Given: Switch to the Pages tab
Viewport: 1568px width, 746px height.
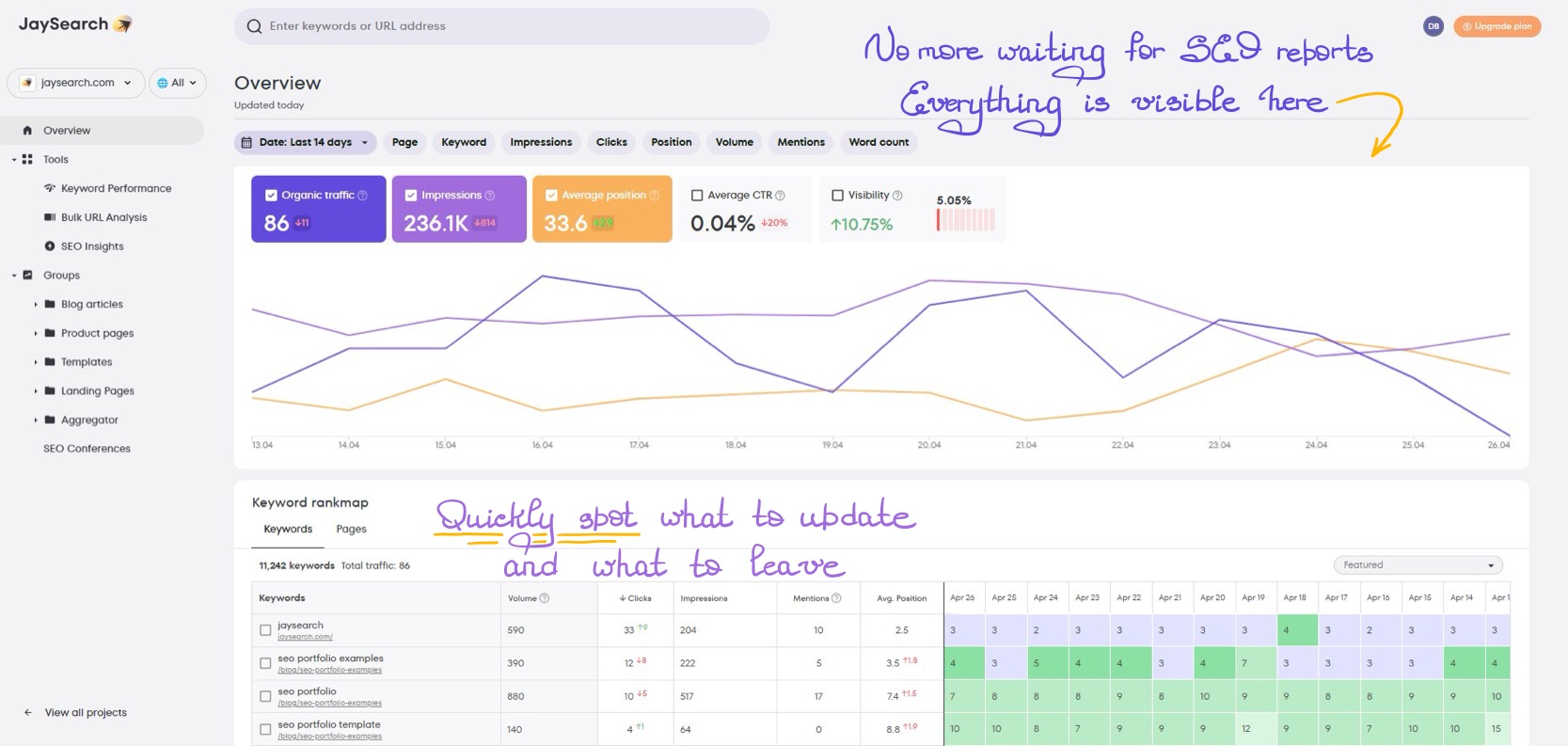Looking at the screenshot, I should click(x=351, y=530).
